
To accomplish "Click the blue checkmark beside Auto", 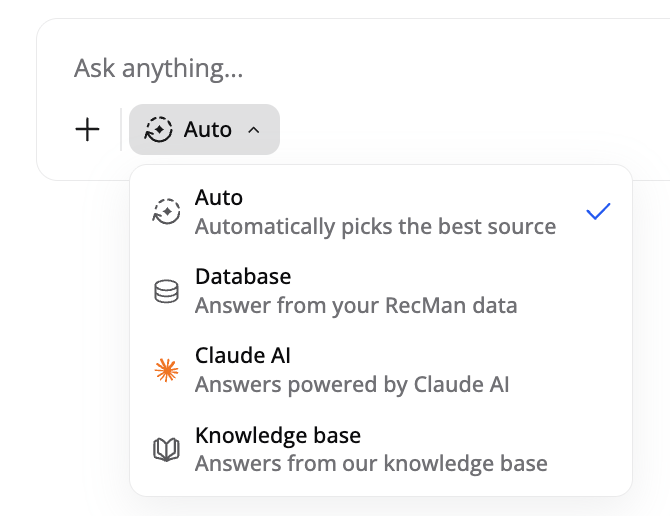I will point(598,211).
